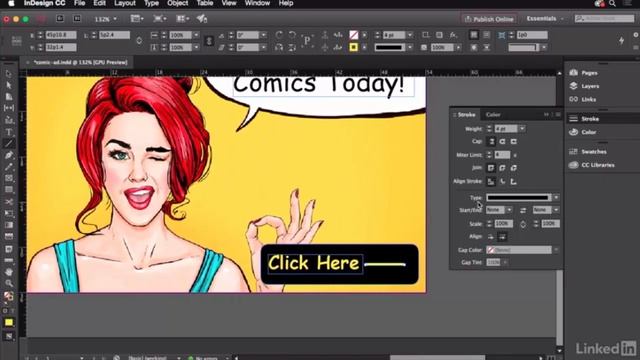The width and height of the screenshot is (640, 360).
Task: Open the File menu
Action: [80, 3]
